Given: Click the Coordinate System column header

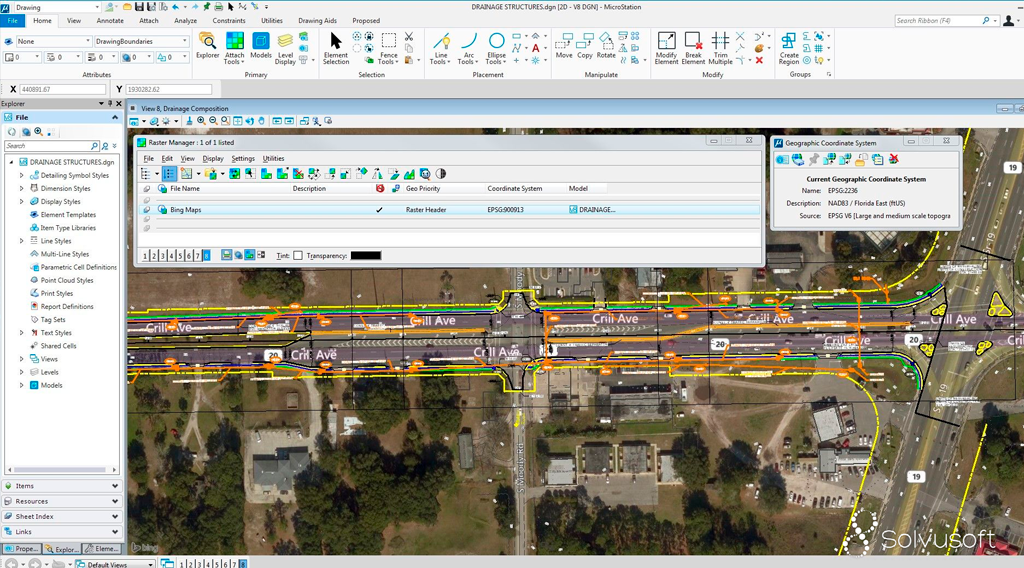Looking at the screenshot, I should pyautogui.click(x=515, y=189).
